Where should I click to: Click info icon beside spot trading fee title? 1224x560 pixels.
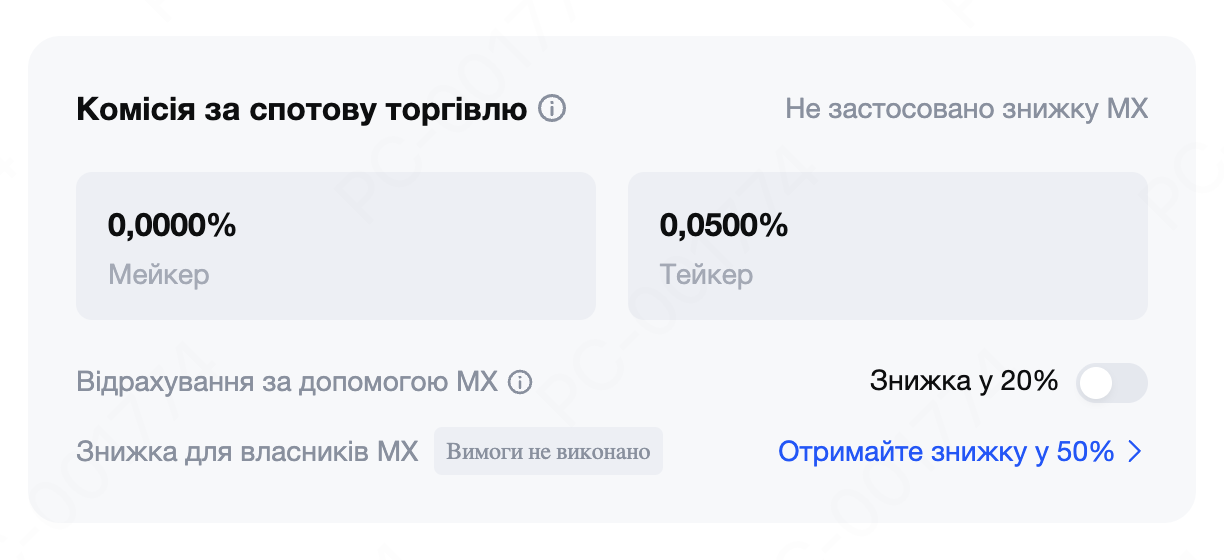[x=552, y=108]
